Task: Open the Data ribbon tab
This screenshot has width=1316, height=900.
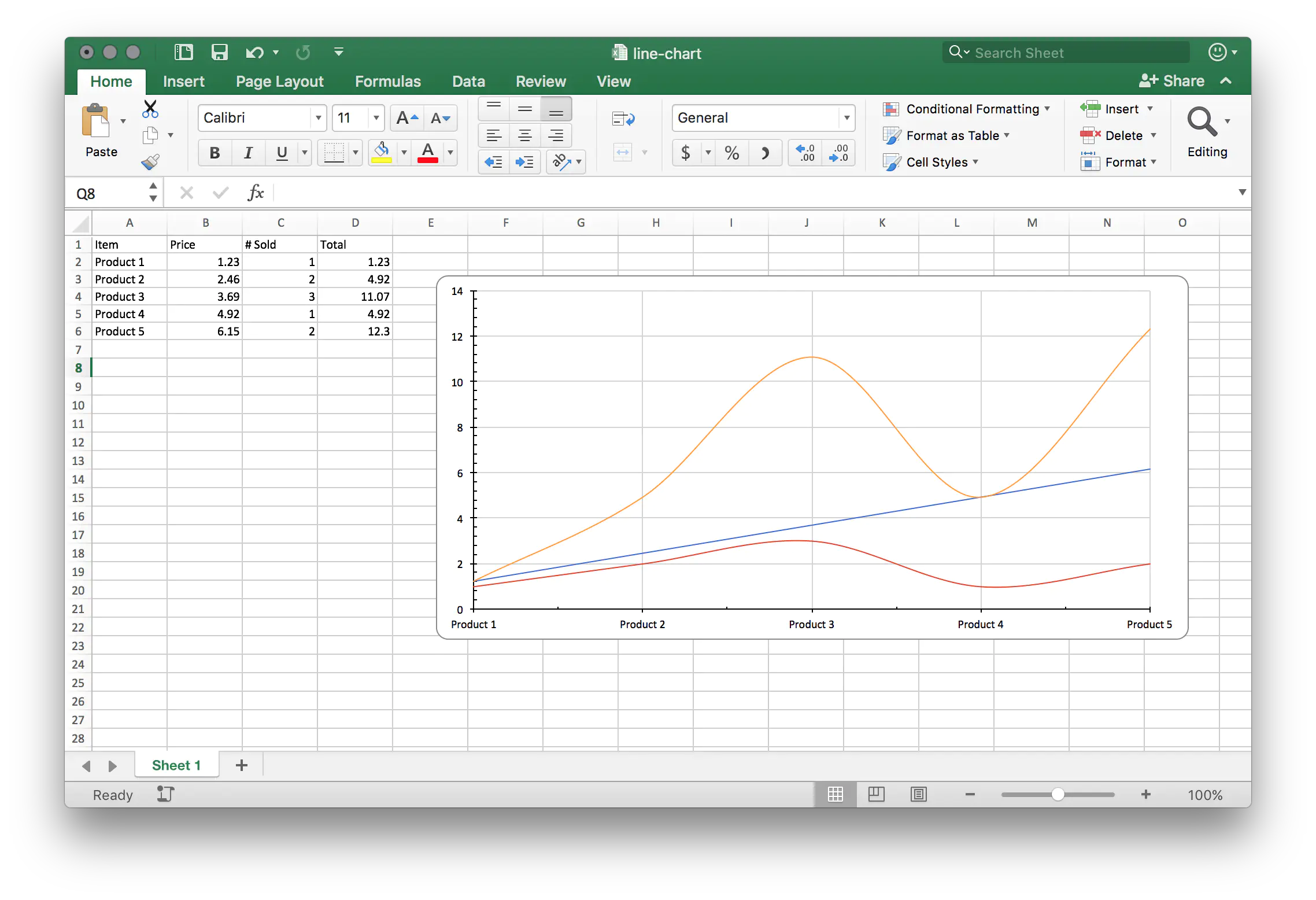Action: [468, 81]
